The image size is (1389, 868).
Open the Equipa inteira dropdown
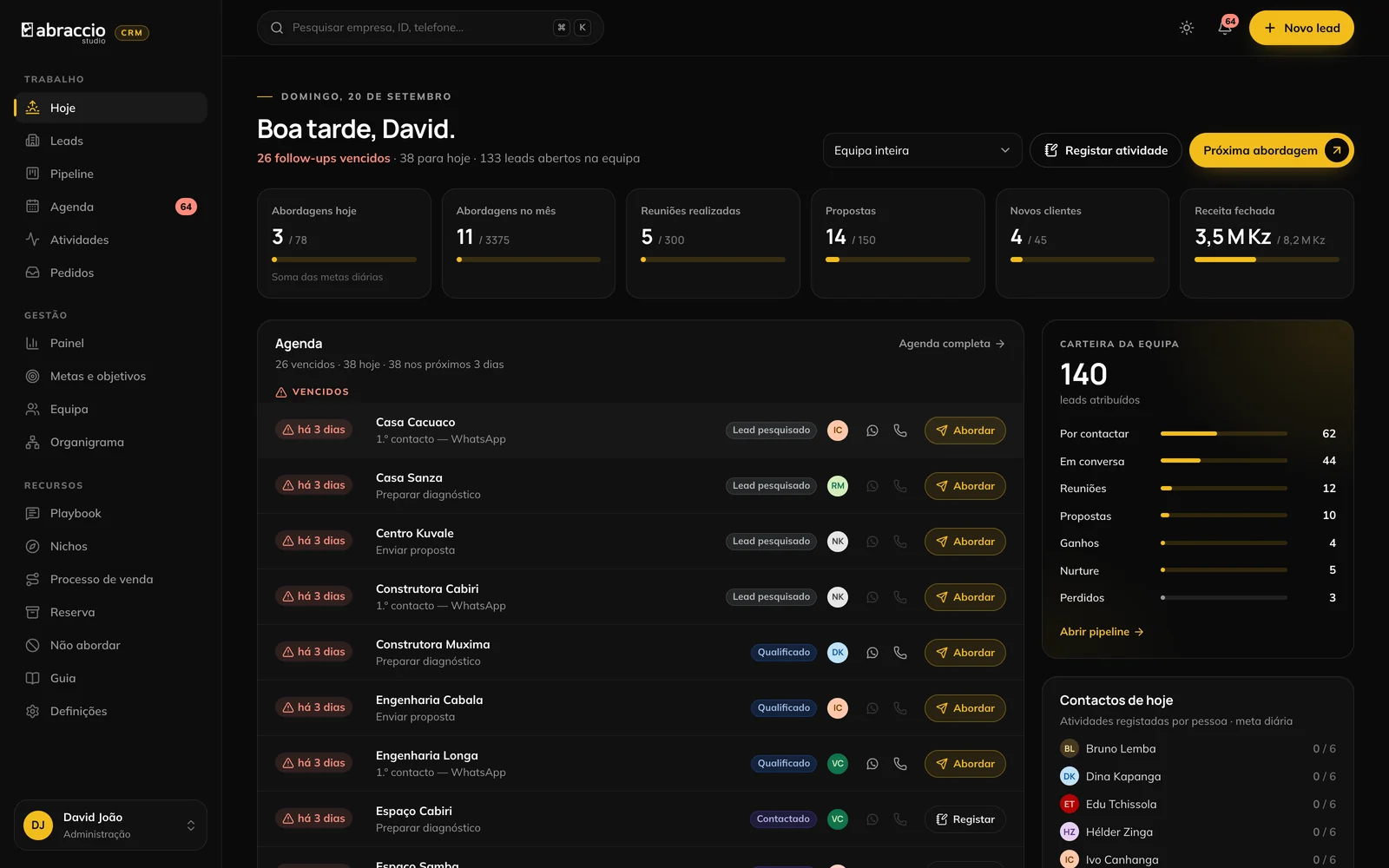(922, 150)
